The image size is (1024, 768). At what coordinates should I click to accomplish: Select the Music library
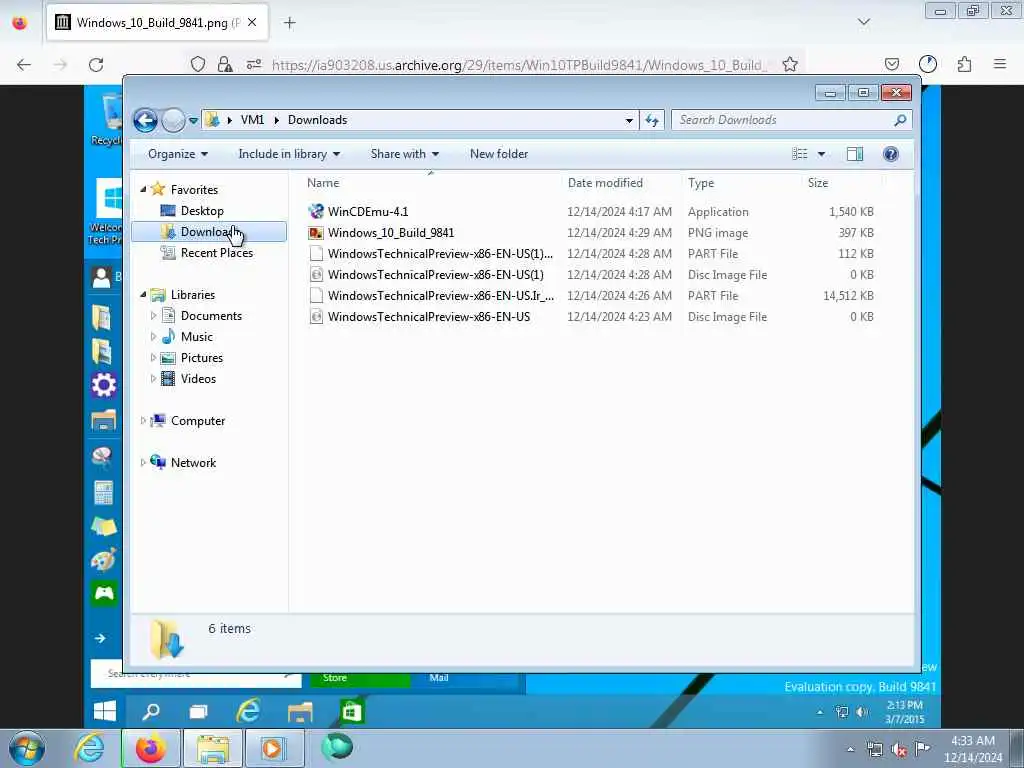click(x=197, y=337)
